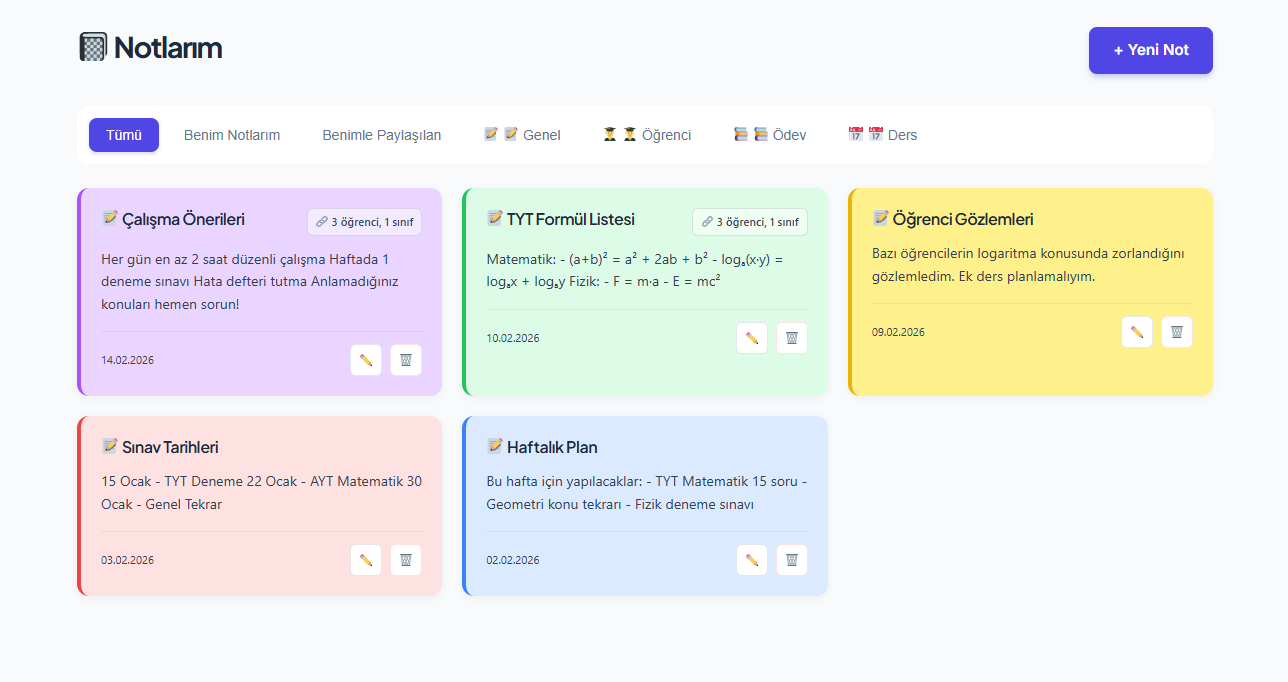The height and width of the screenshot is (682, 1288).
Task: Switch to the Benim Notlarım tab
Action: click(x=232, y=135)
